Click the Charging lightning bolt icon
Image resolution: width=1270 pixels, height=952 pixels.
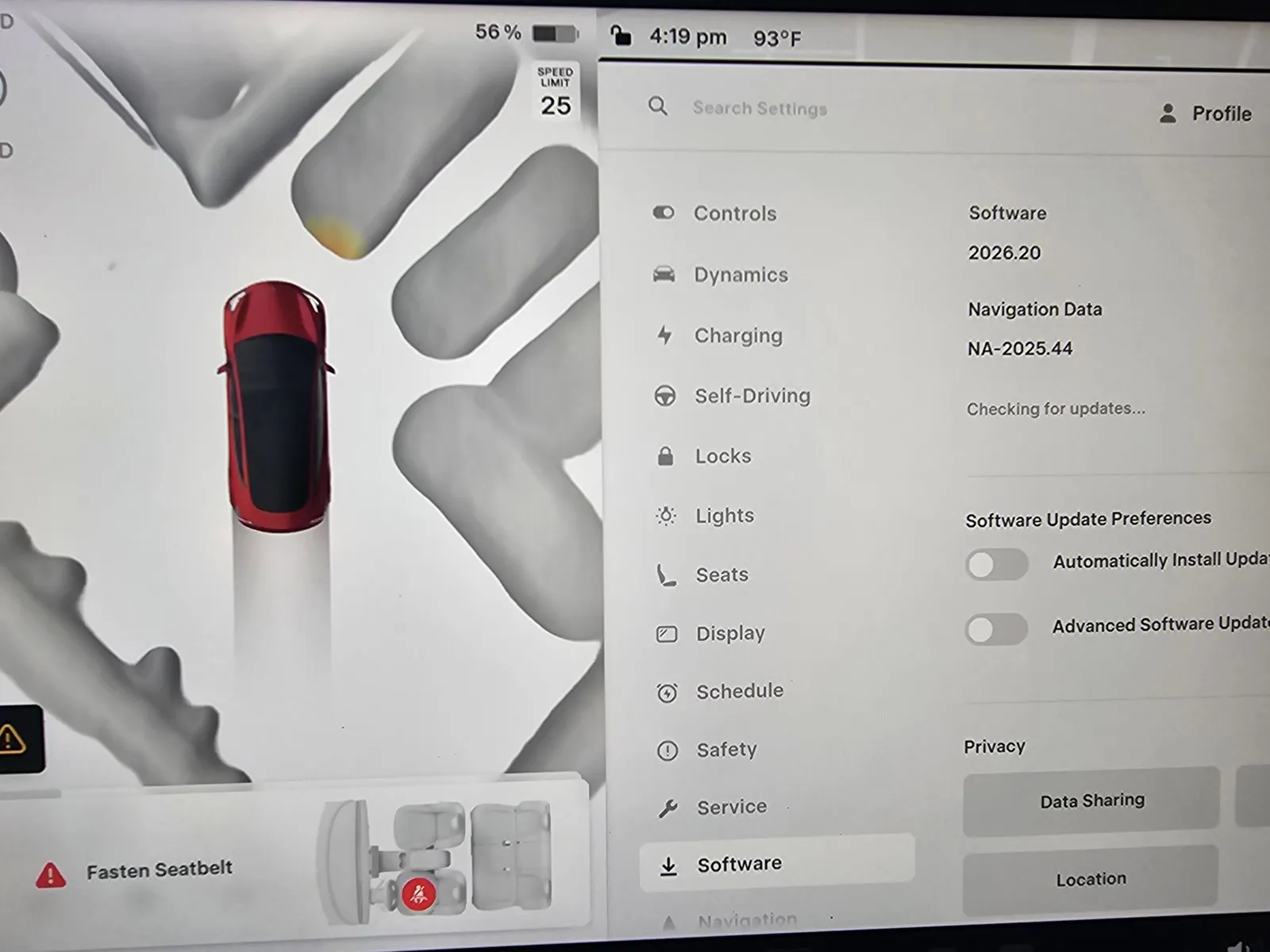[x=664, y=335]
